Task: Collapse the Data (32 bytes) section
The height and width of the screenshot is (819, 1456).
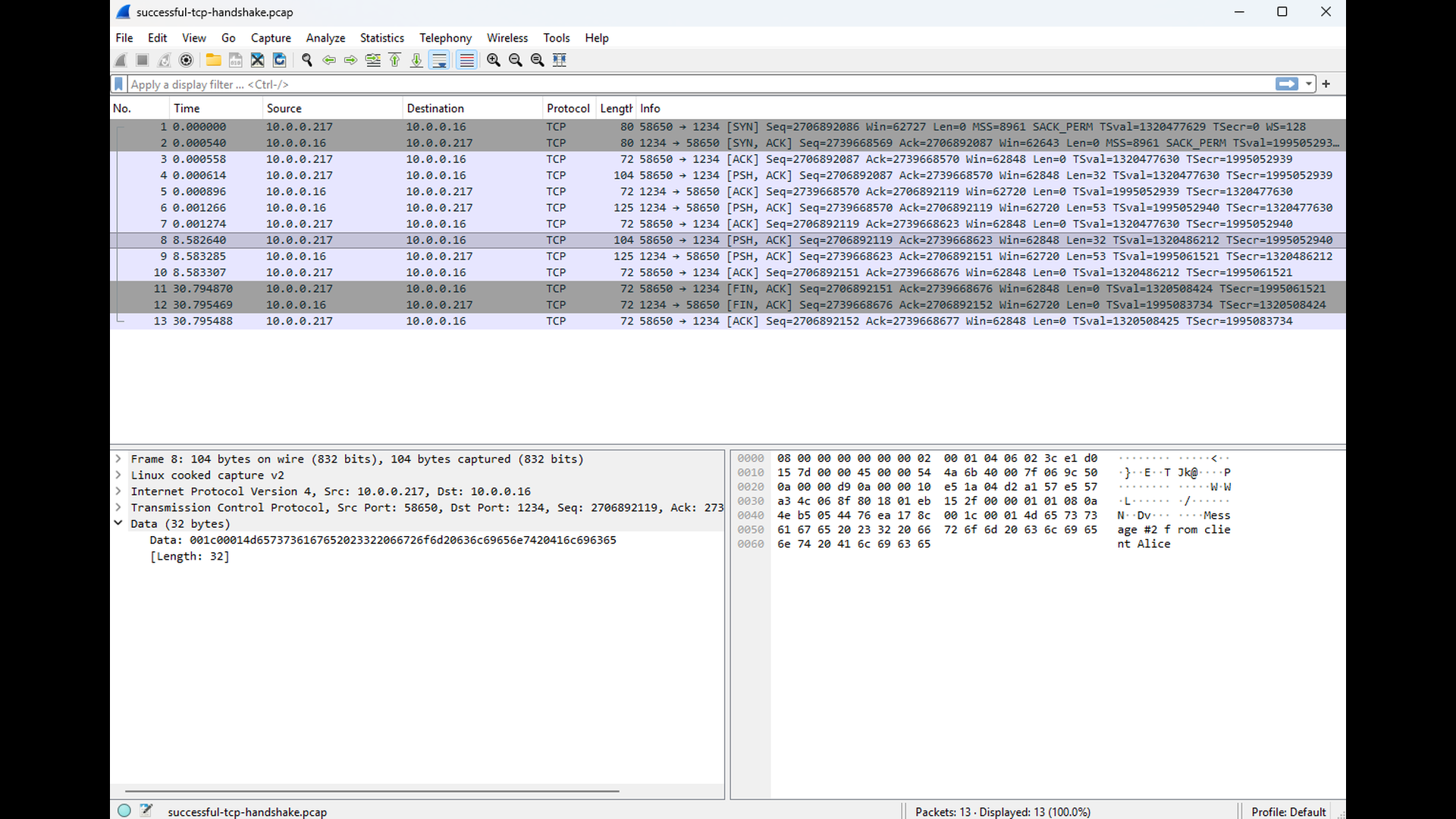Action: pyautogui.click(x=118, y=523)
